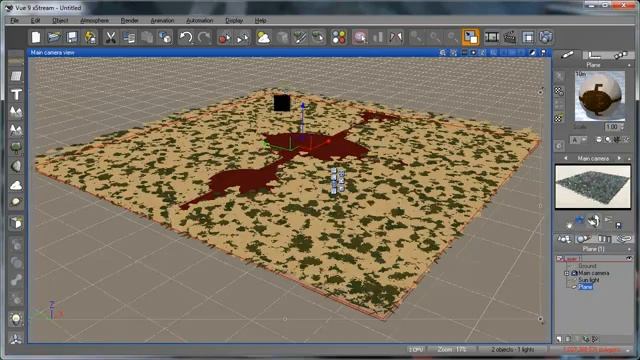Collapse the Plane material panel
Image resolution: width=640 pixels, height=360 pixels.
pyautogui.click(x=629, y=65)
